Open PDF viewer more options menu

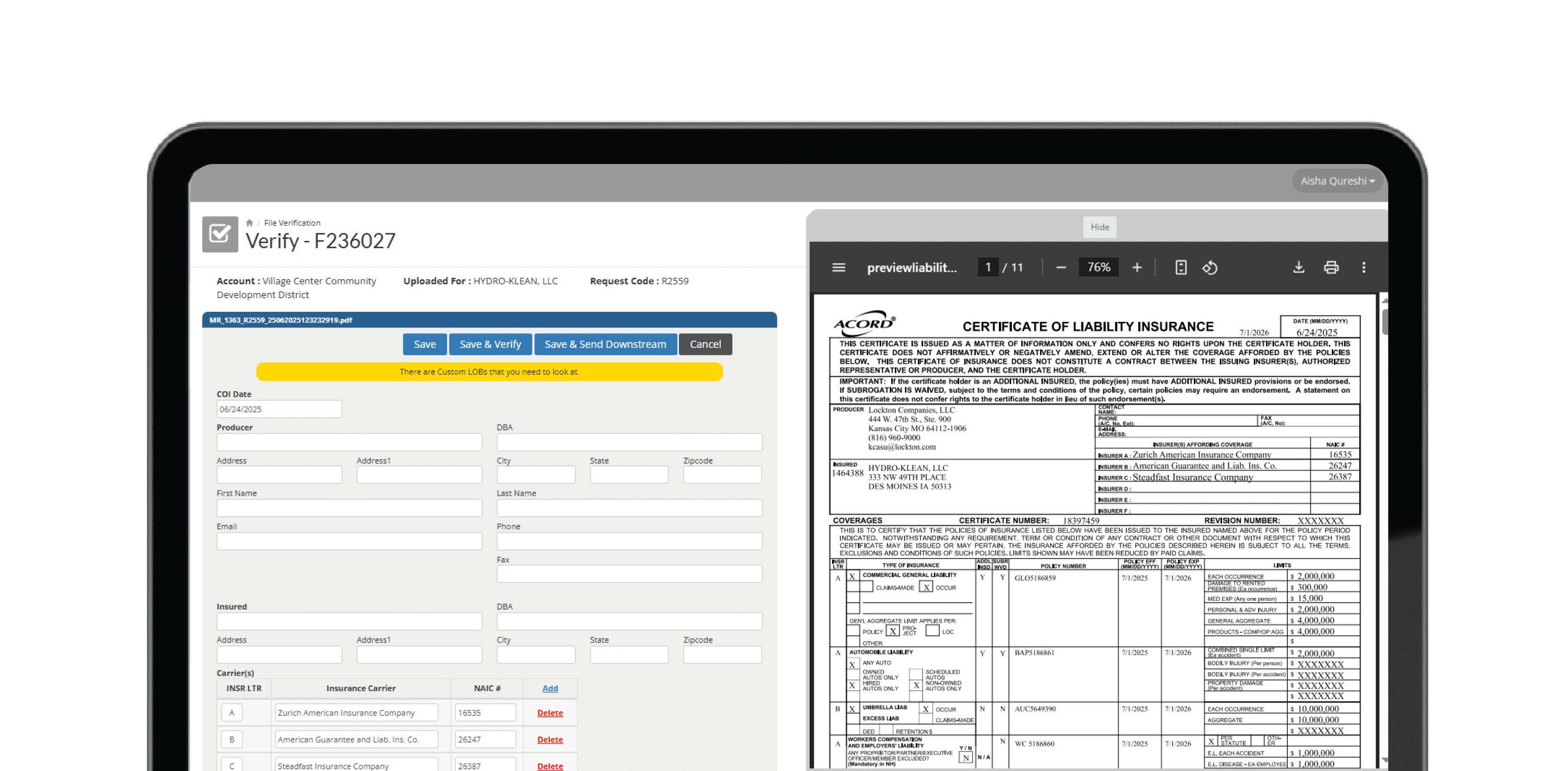point(1364,267)
